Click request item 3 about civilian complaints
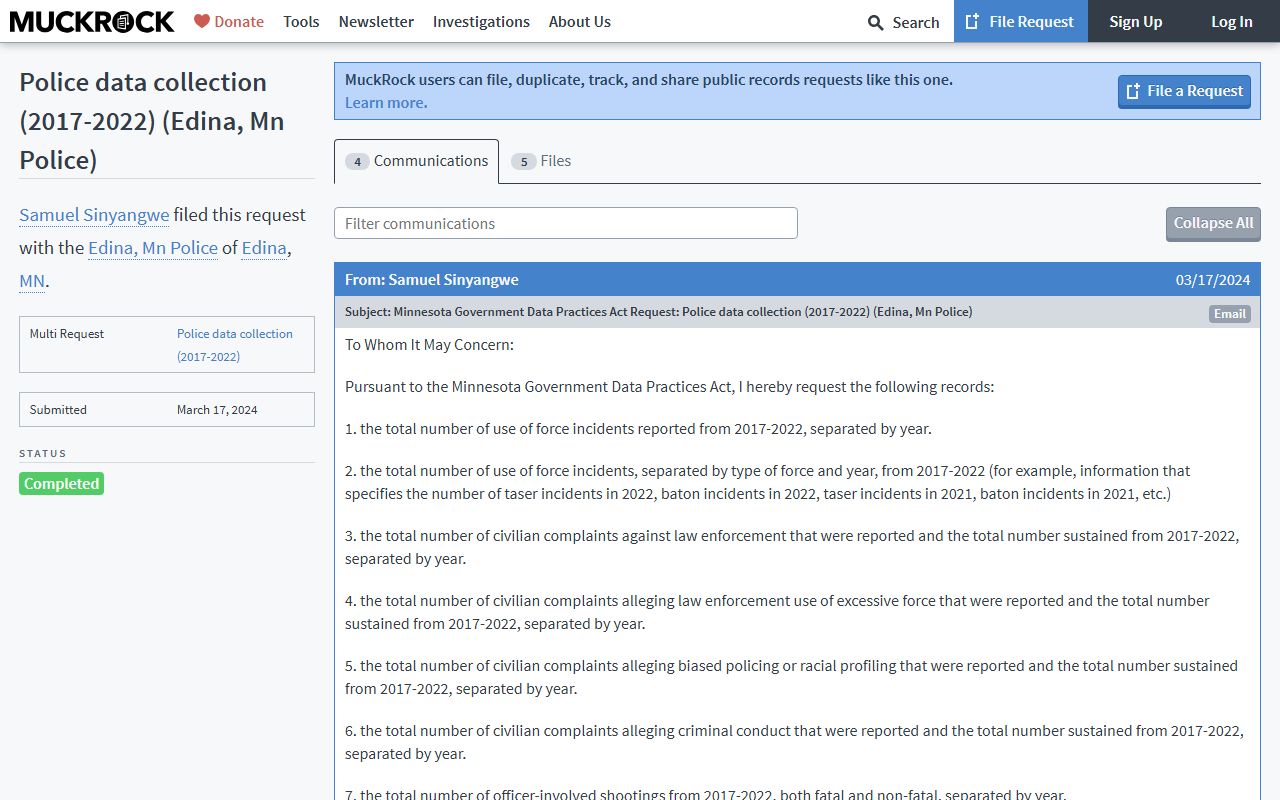 point(792,547)
